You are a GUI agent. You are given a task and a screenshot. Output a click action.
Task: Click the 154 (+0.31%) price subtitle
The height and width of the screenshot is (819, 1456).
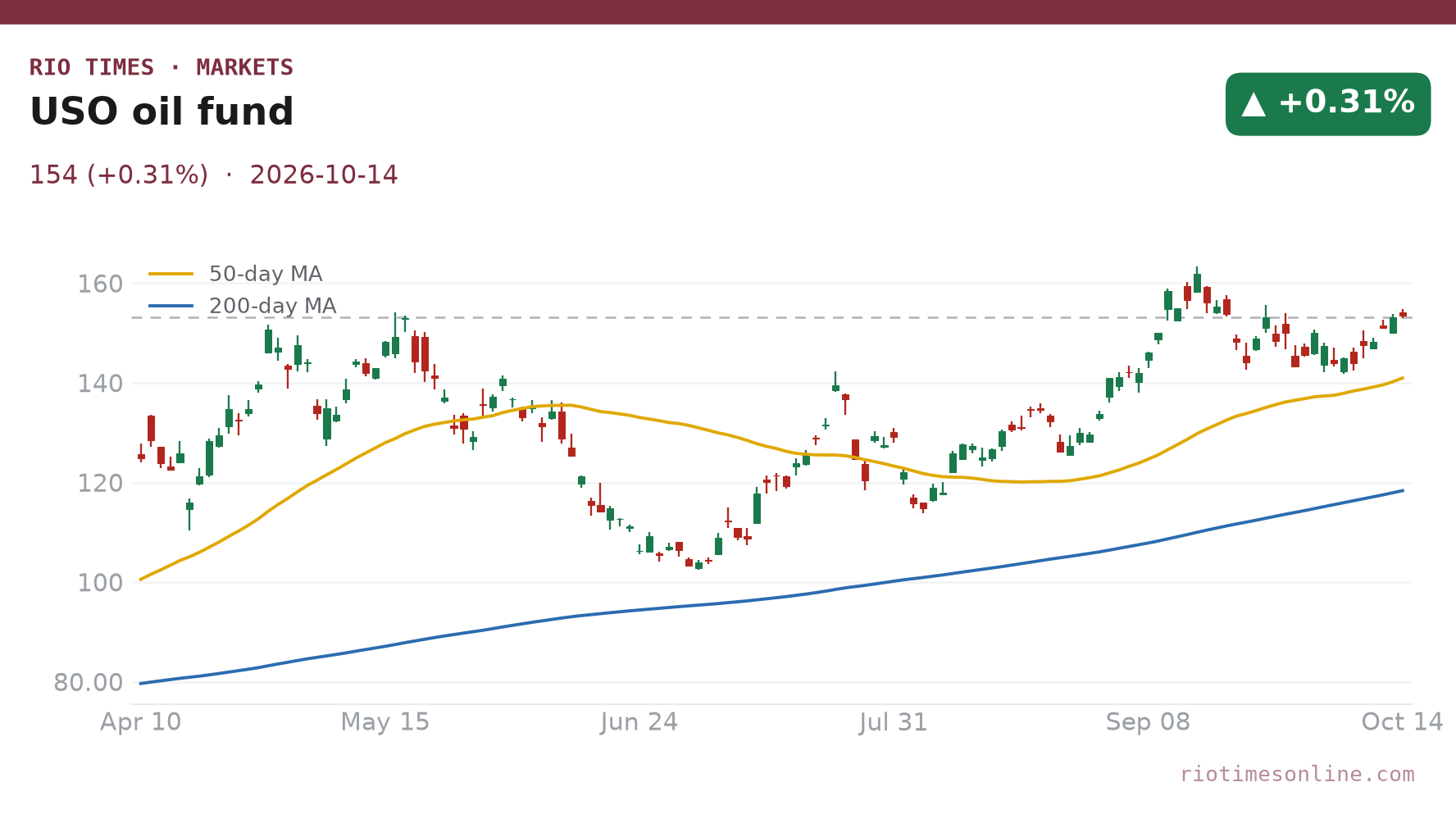tap(119, 175)
